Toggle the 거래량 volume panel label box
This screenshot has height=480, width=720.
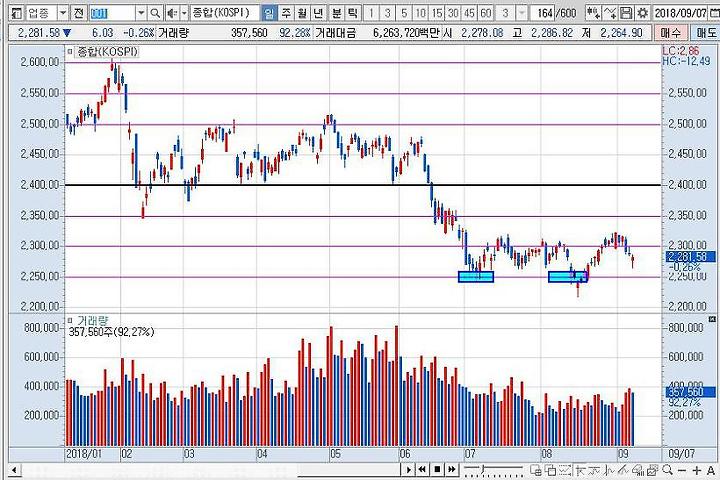click(70, 321)
